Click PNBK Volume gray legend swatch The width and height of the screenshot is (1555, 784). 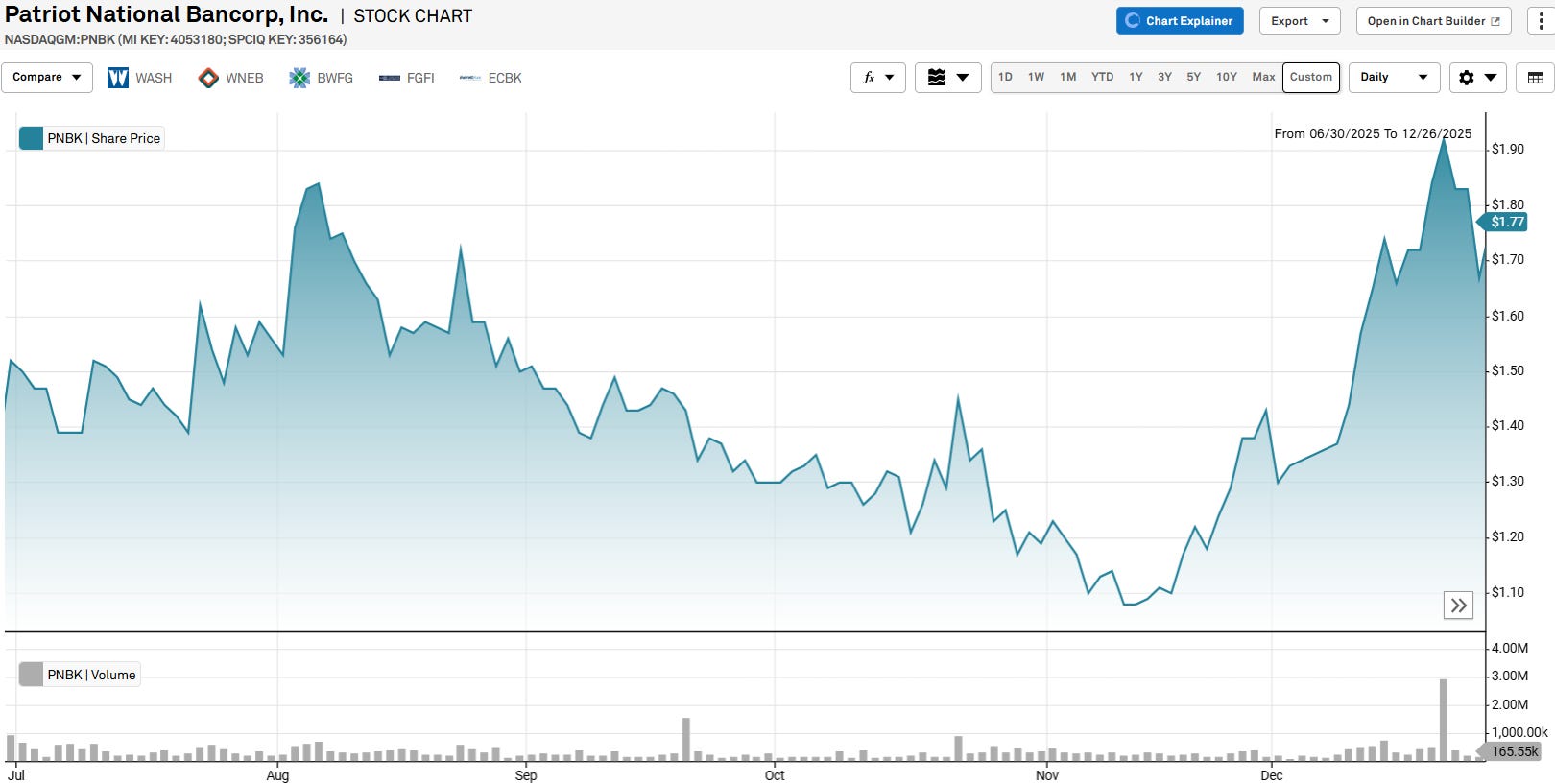coord(32,675)
